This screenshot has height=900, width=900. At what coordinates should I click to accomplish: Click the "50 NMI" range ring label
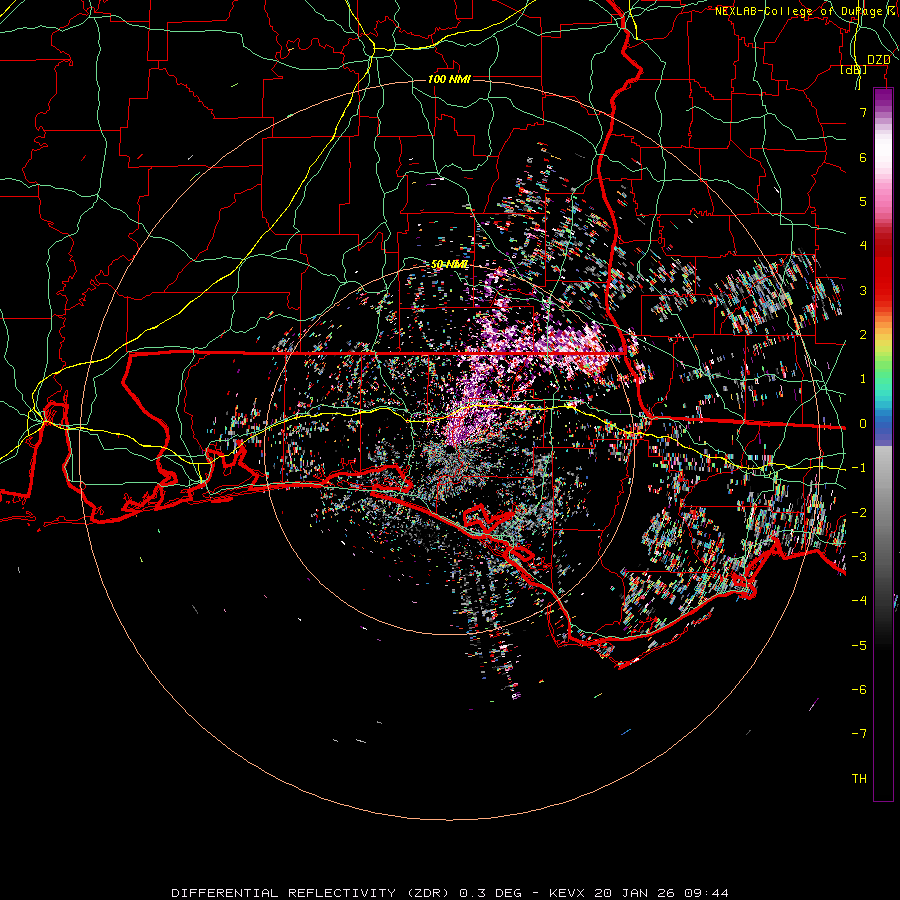[449, 265]
